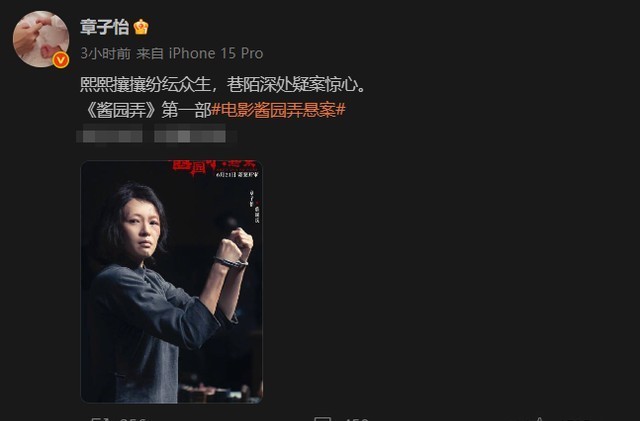
Task: Click the 来自 source prefix text
Action: click(150, 53)
